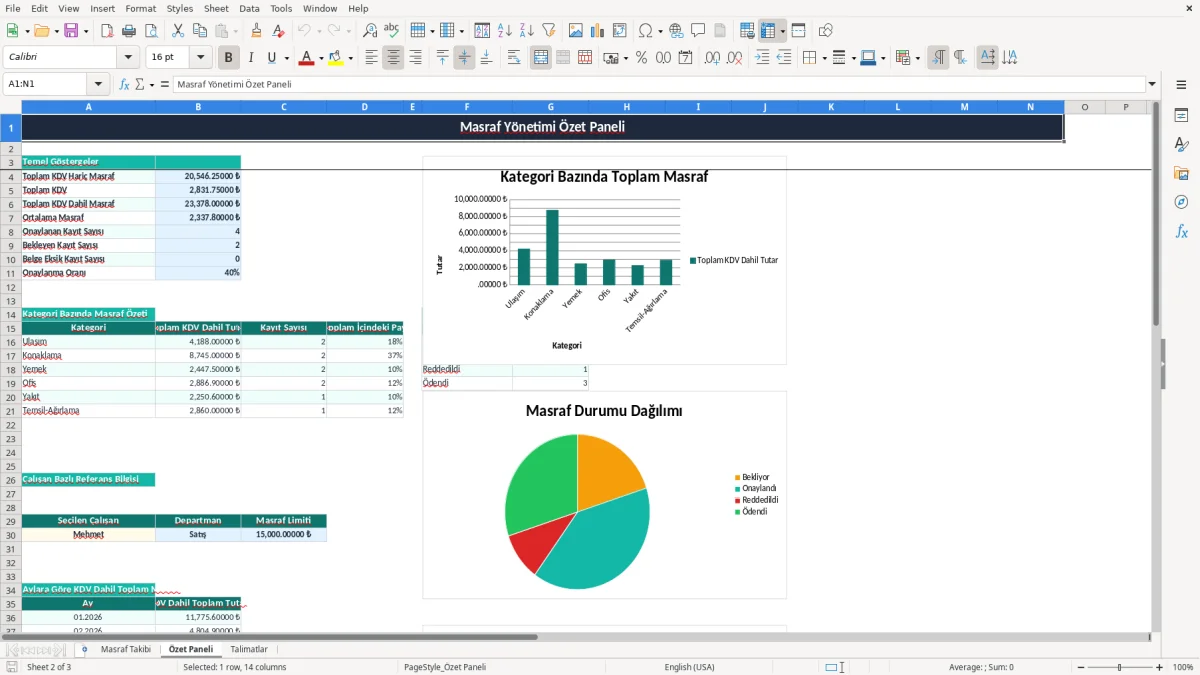Screen dimensions: 1200x675
Task: Click the Copy icon
Action: (x=200, y=30)
